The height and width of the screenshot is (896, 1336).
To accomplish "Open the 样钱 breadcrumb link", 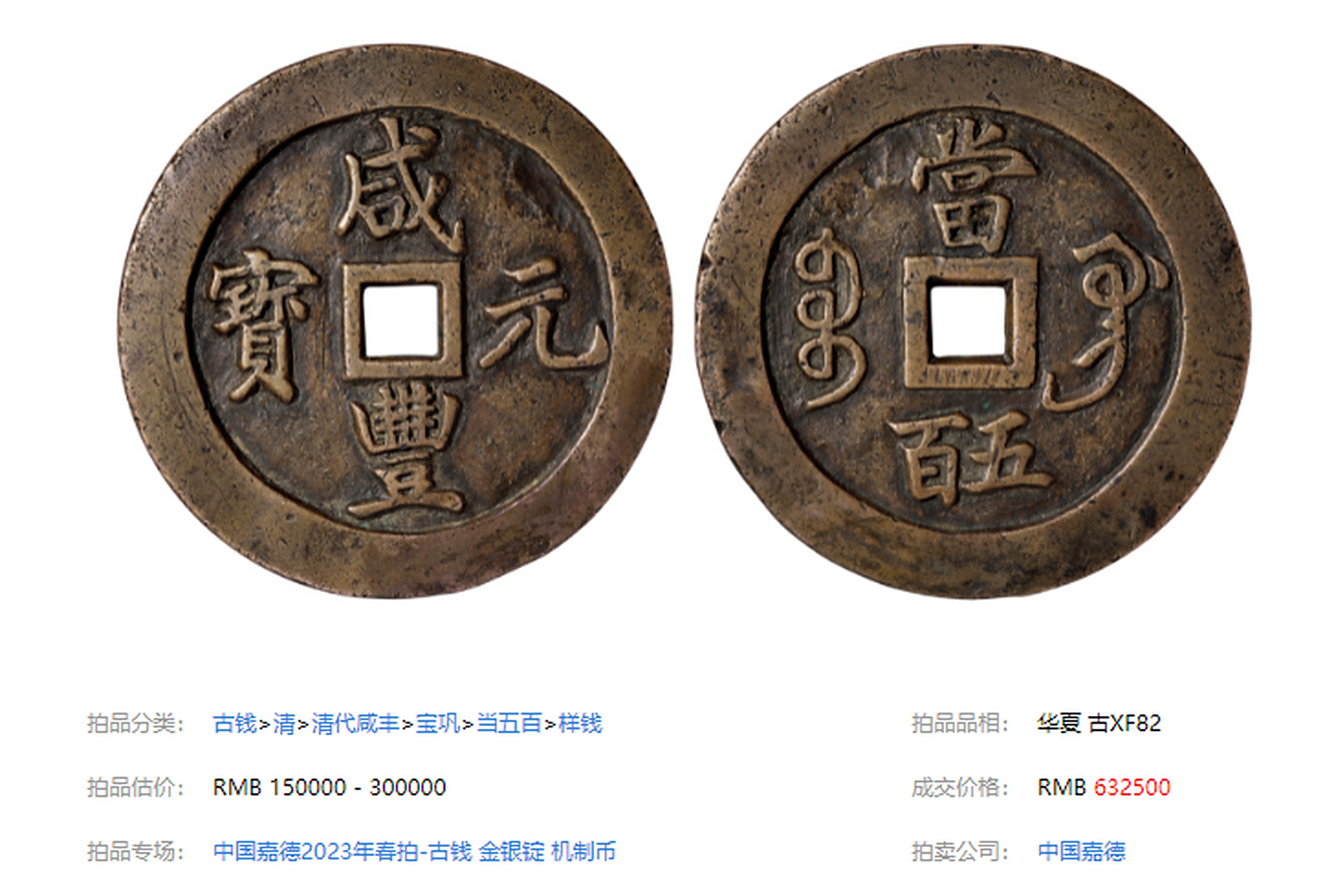I will pyautogui.click(x=580, y=723).
